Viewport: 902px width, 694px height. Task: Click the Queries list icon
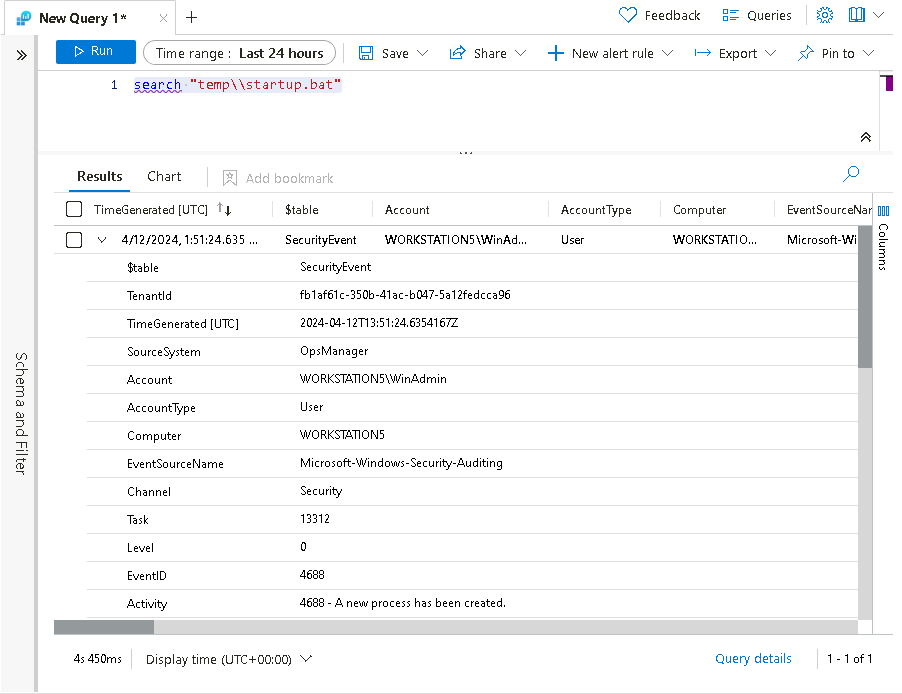point(731,16)
